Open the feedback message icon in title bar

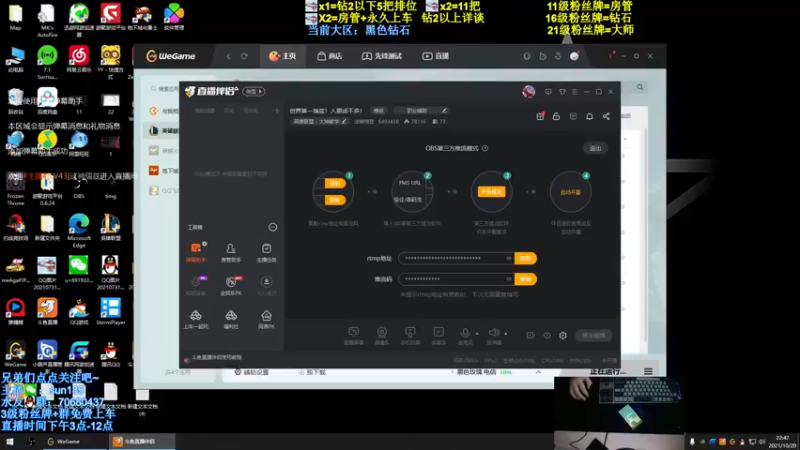(548, 92)
